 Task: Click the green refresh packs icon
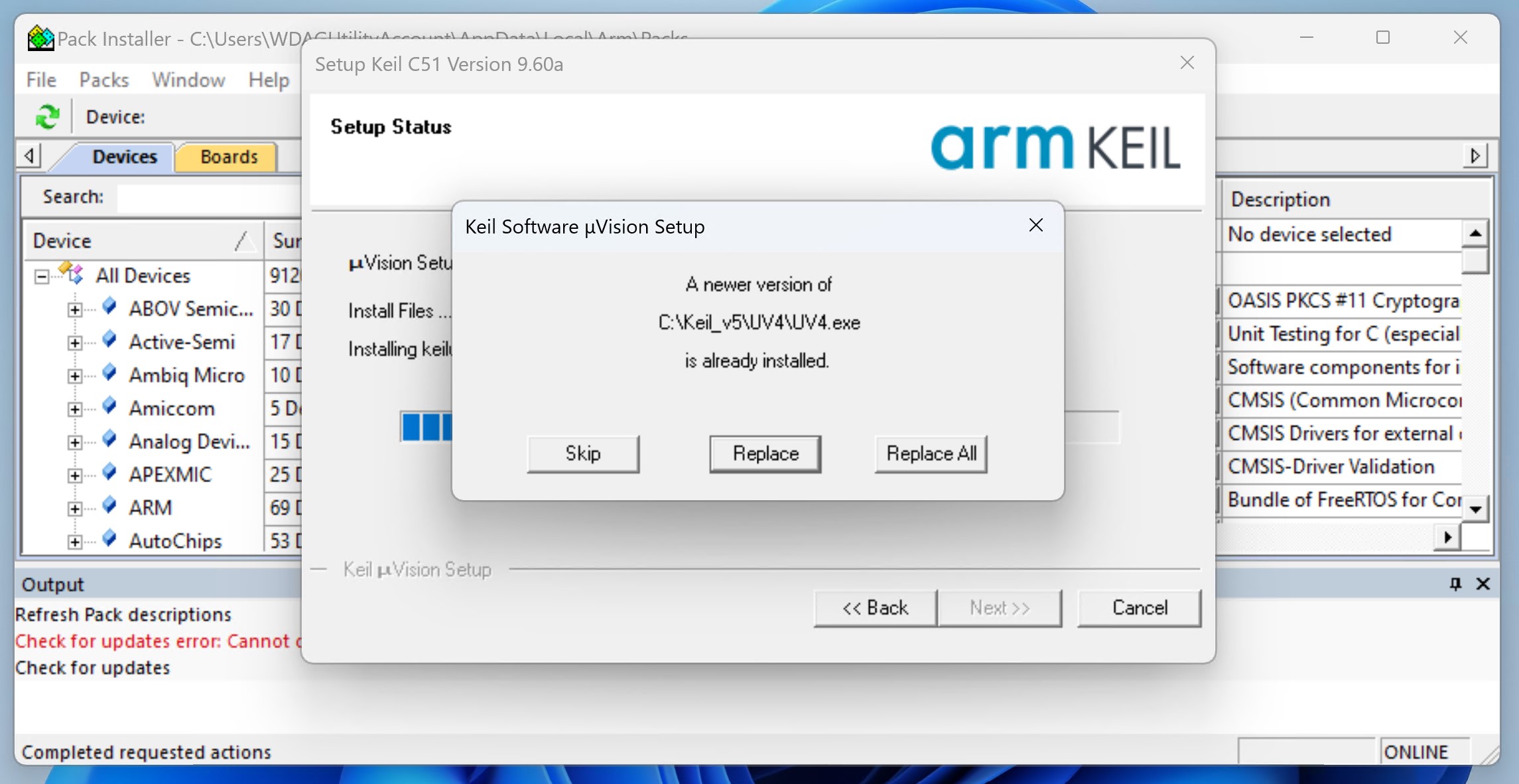pos(47,117)
